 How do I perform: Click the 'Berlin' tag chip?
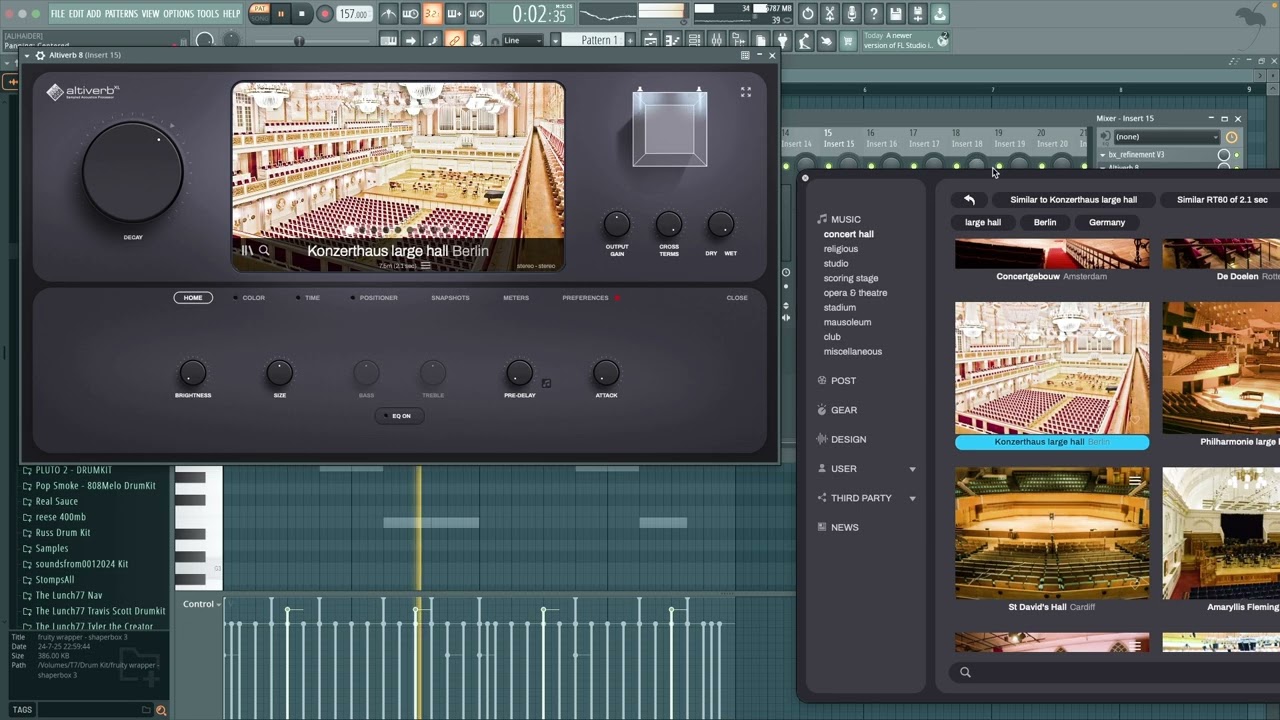pos(1045,223)
